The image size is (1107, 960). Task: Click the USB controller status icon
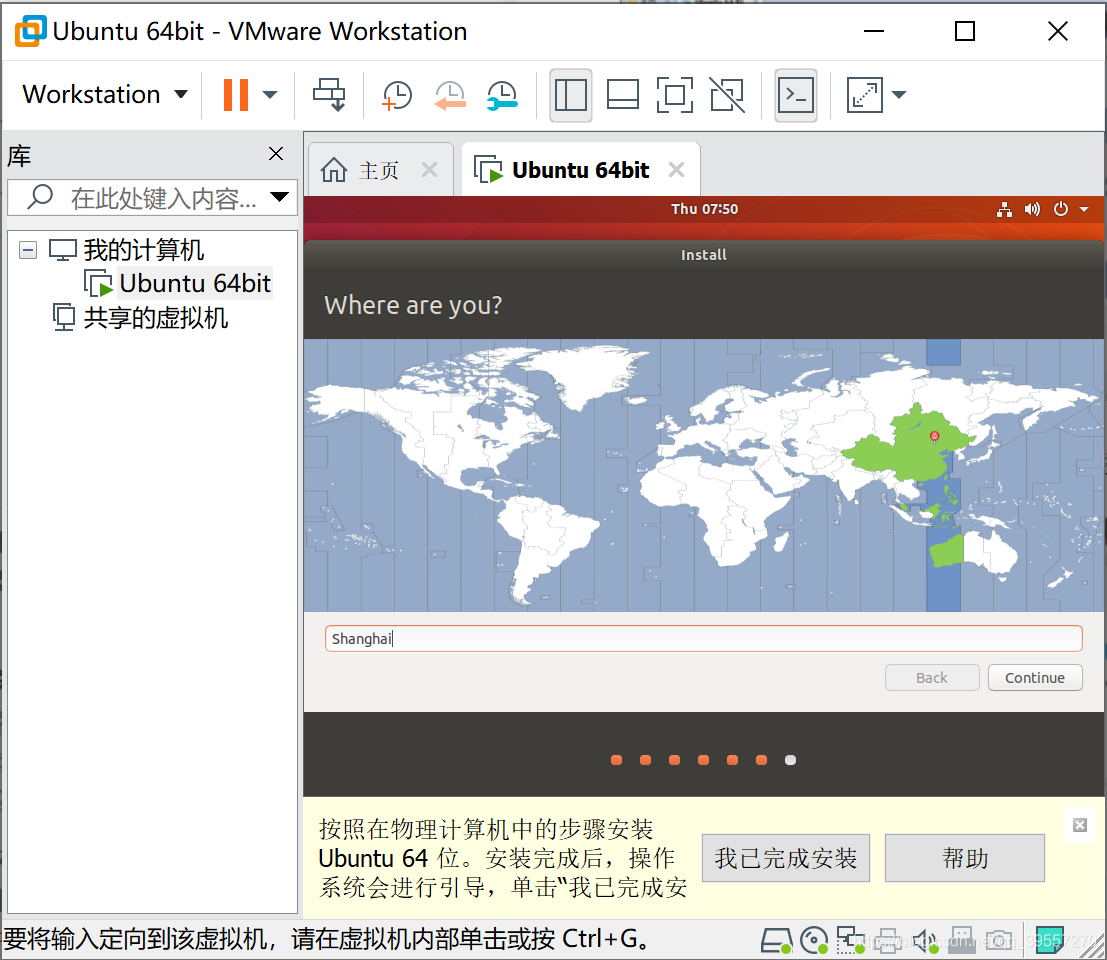[962, 941]
